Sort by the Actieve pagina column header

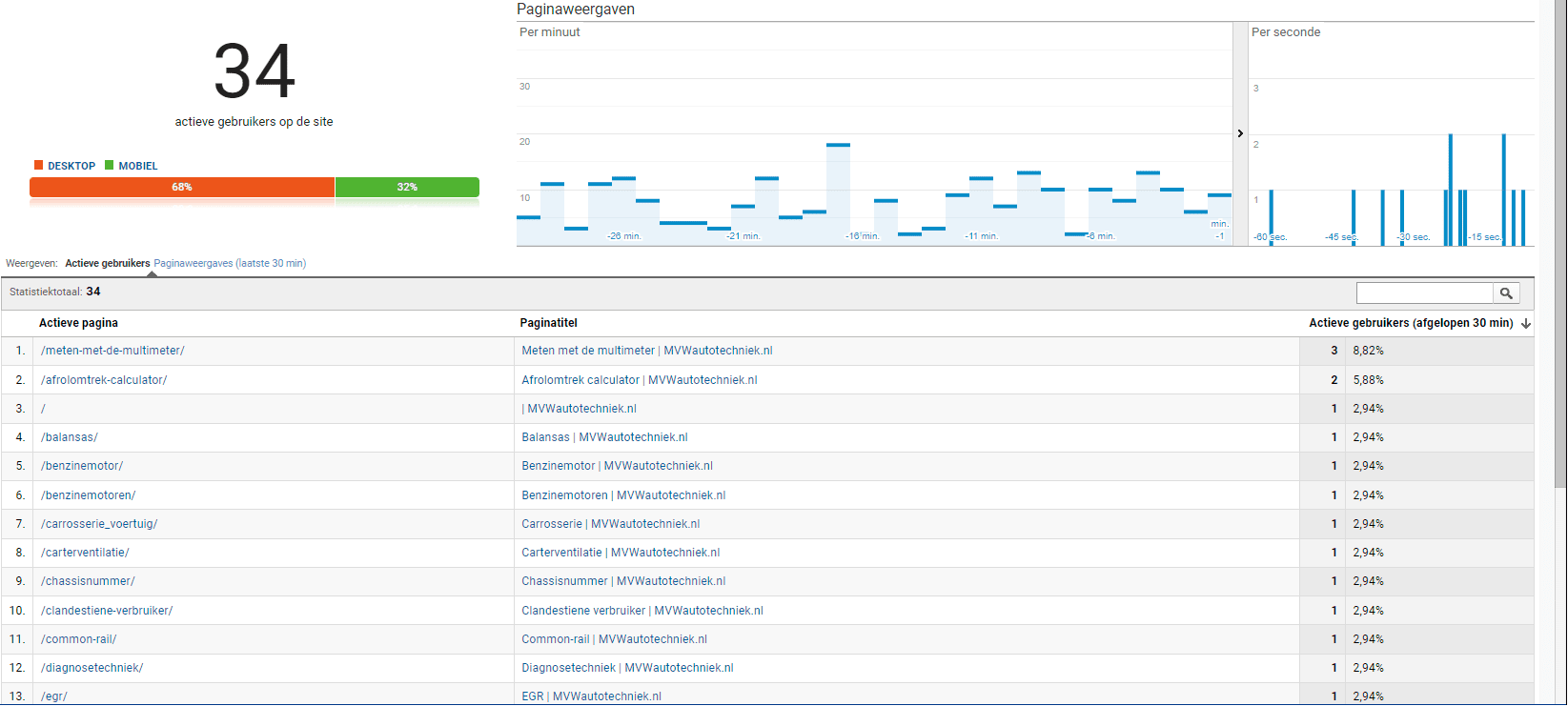pyautogui.click(x=78, y=323)
